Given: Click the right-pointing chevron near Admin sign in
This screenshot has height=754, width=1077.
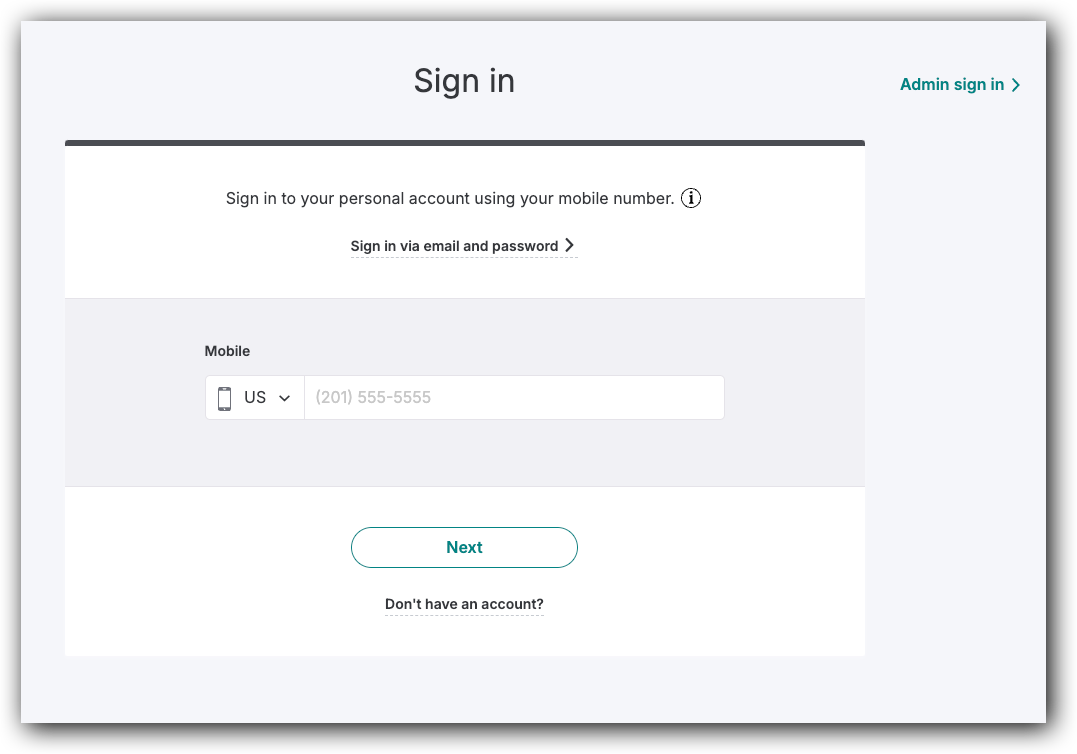Looking at the screenshot, I should [1016, 85].
